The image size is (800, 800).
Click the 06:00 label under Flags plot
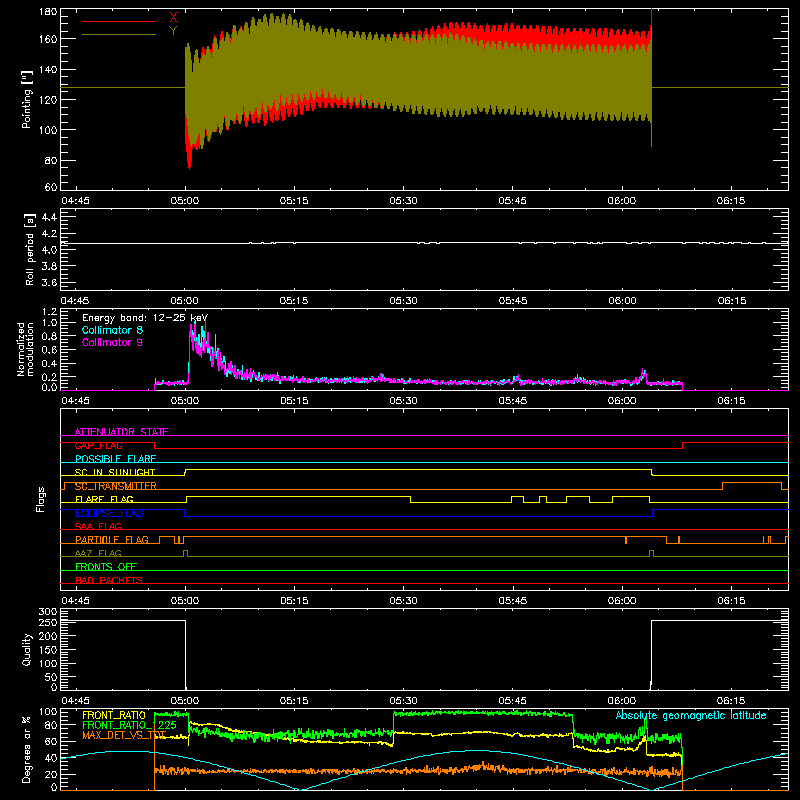(622, 601)
